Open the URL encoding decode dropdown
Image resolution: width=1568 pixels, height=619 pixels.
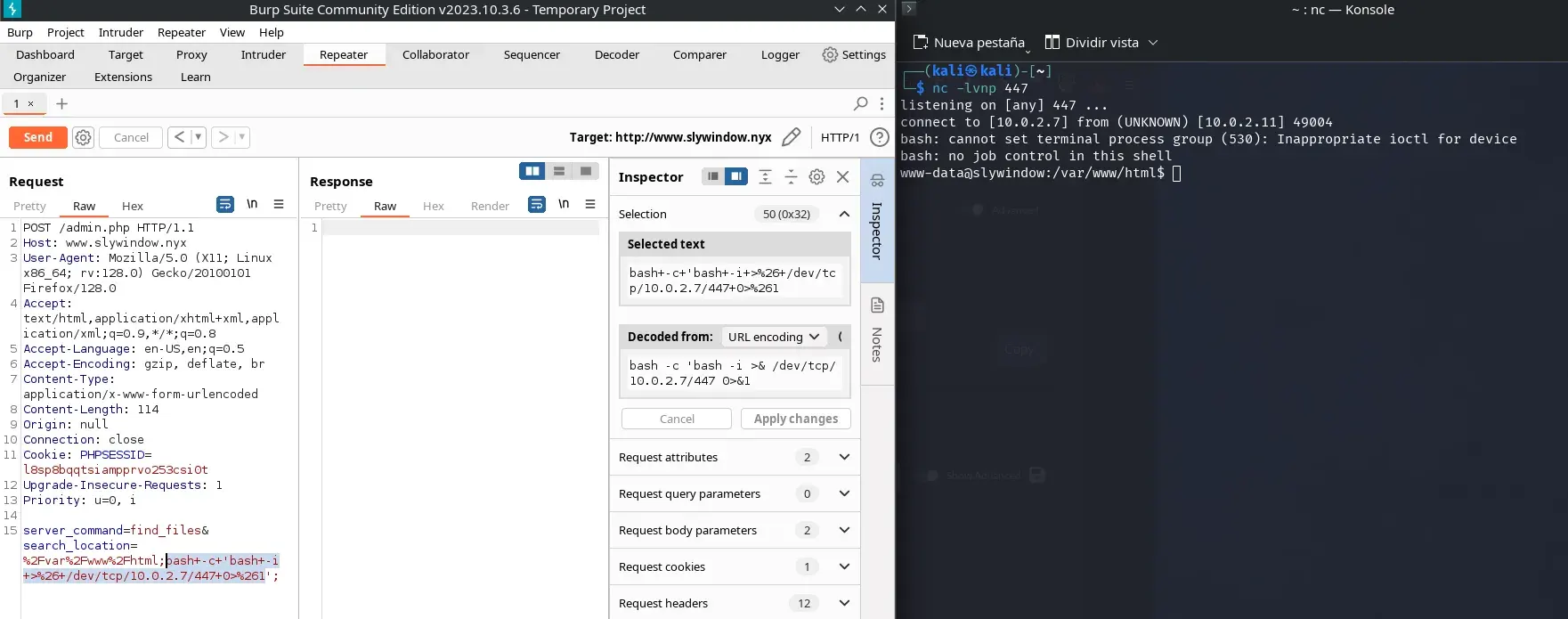pos(774,337)
